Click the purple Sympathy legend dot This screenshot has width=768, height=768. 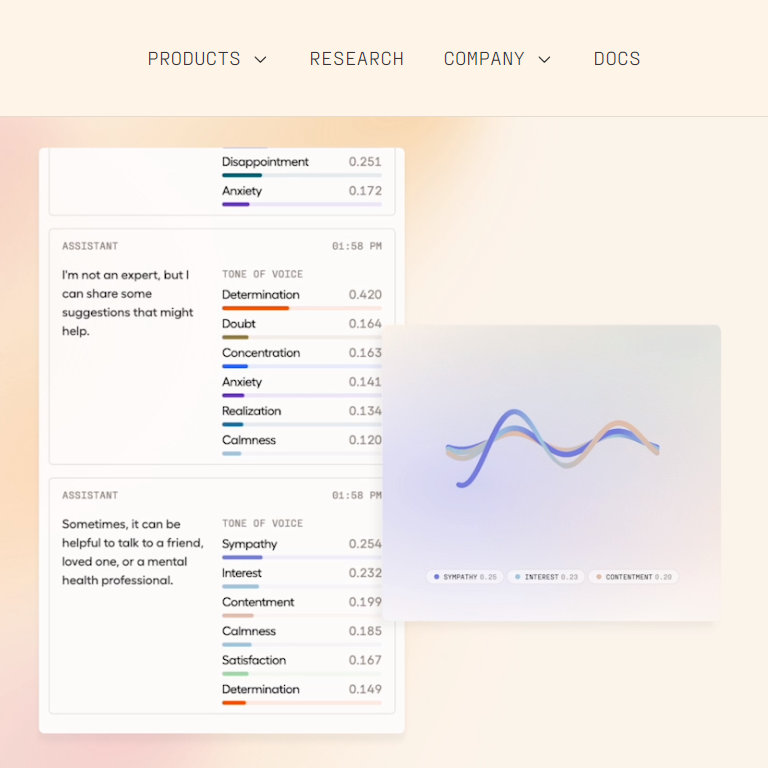[x=436, y=577]
